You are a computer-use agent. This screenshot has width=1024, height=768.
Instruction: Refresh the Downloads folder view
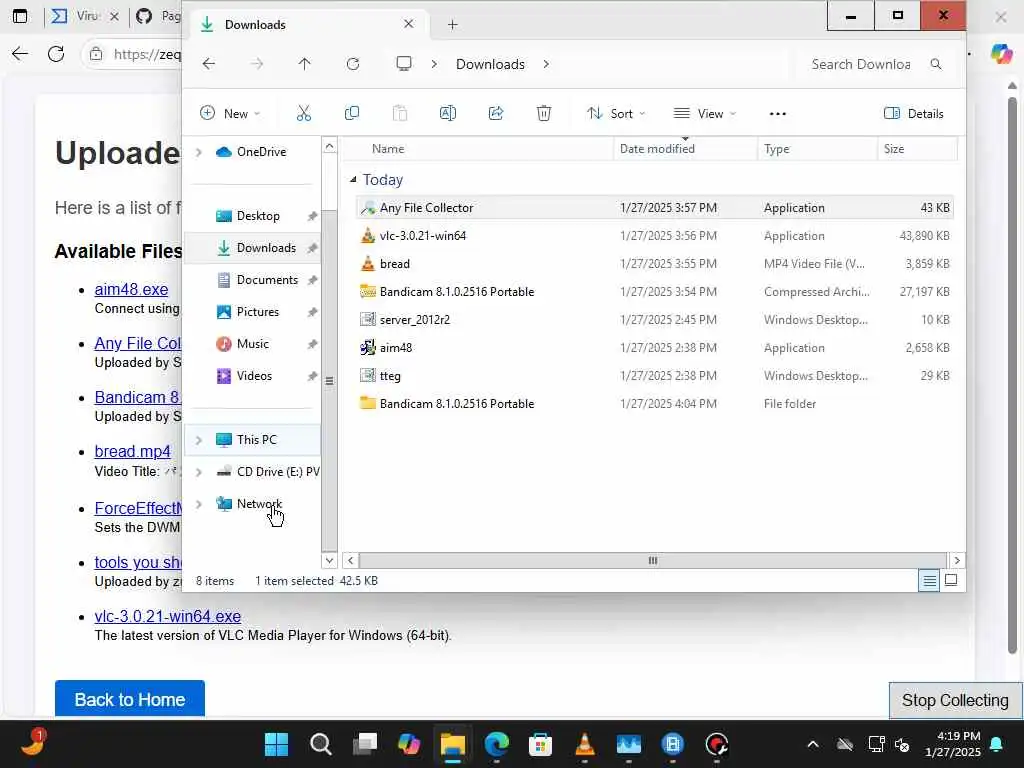click(353, 64)
